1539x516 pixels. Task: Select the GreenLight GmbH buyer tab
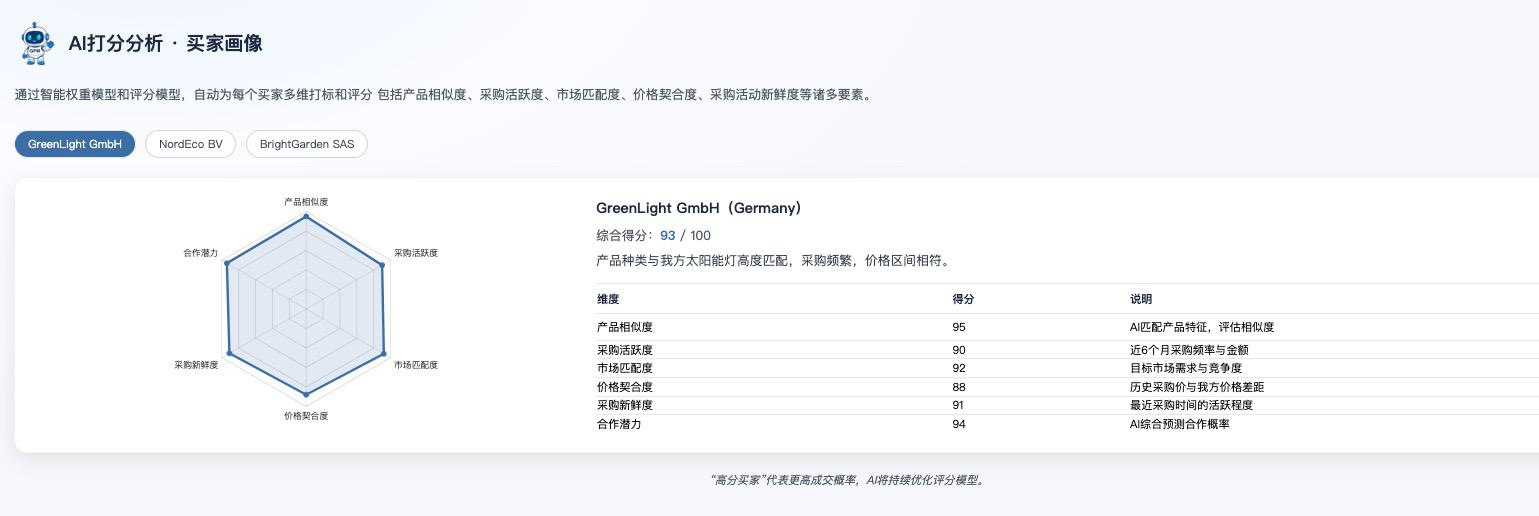coord(75,144)
